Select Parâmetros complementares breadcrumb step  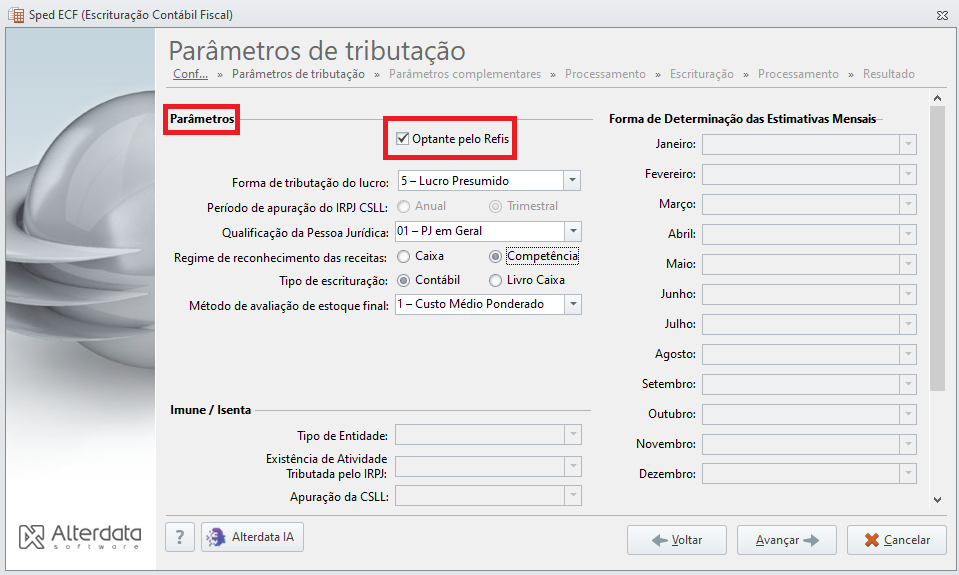point(465,74)
